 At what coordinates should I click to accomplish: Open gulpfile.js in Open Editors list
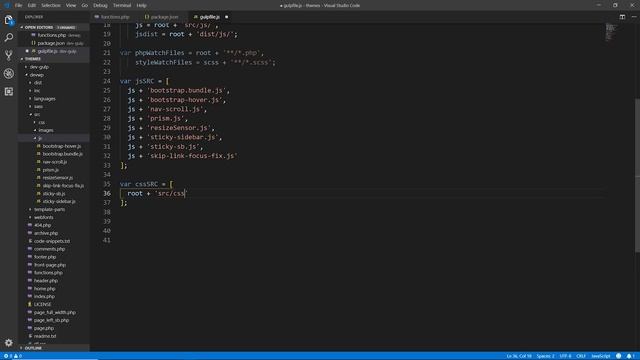pos(53,51)
